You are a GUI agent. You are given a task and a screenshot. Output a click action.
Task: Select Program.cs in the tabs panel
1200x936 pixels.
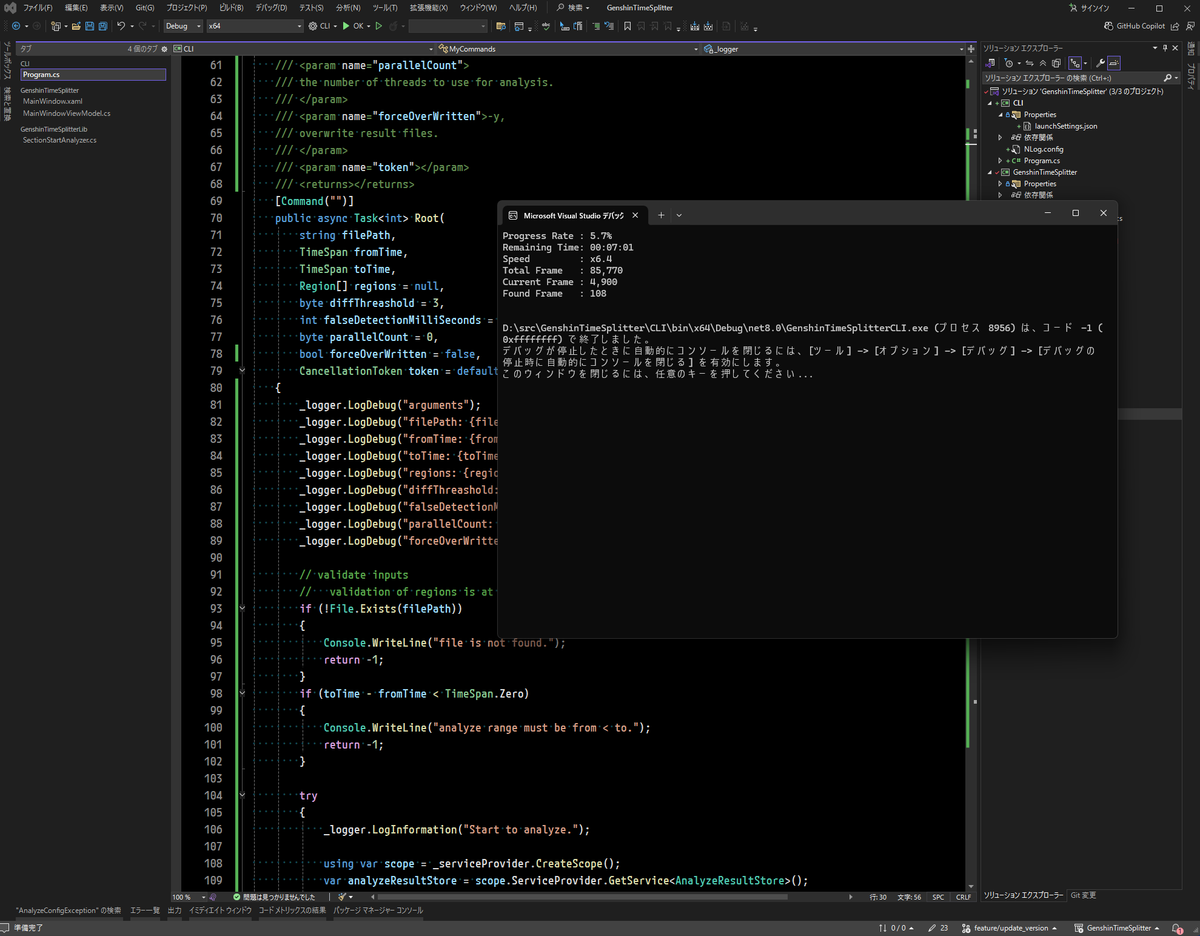pyautogui.click(x=93, y=74)
